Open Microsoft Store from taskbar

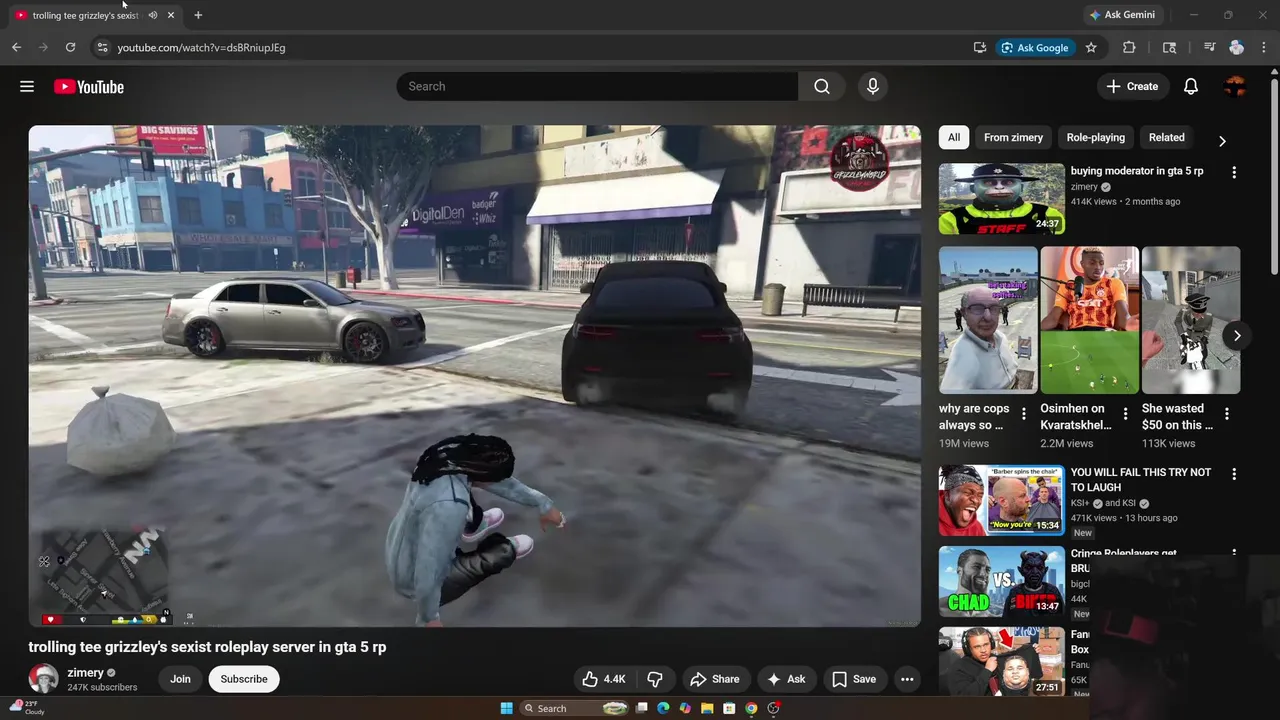tap(729, 708)
